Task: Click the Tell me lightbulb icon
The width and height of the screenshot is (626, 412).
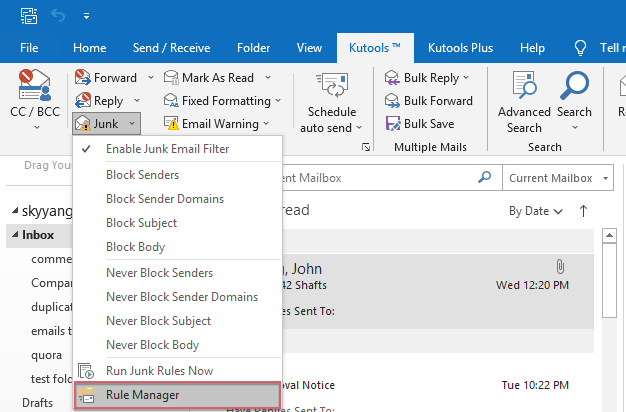Action: coord(580,48)
